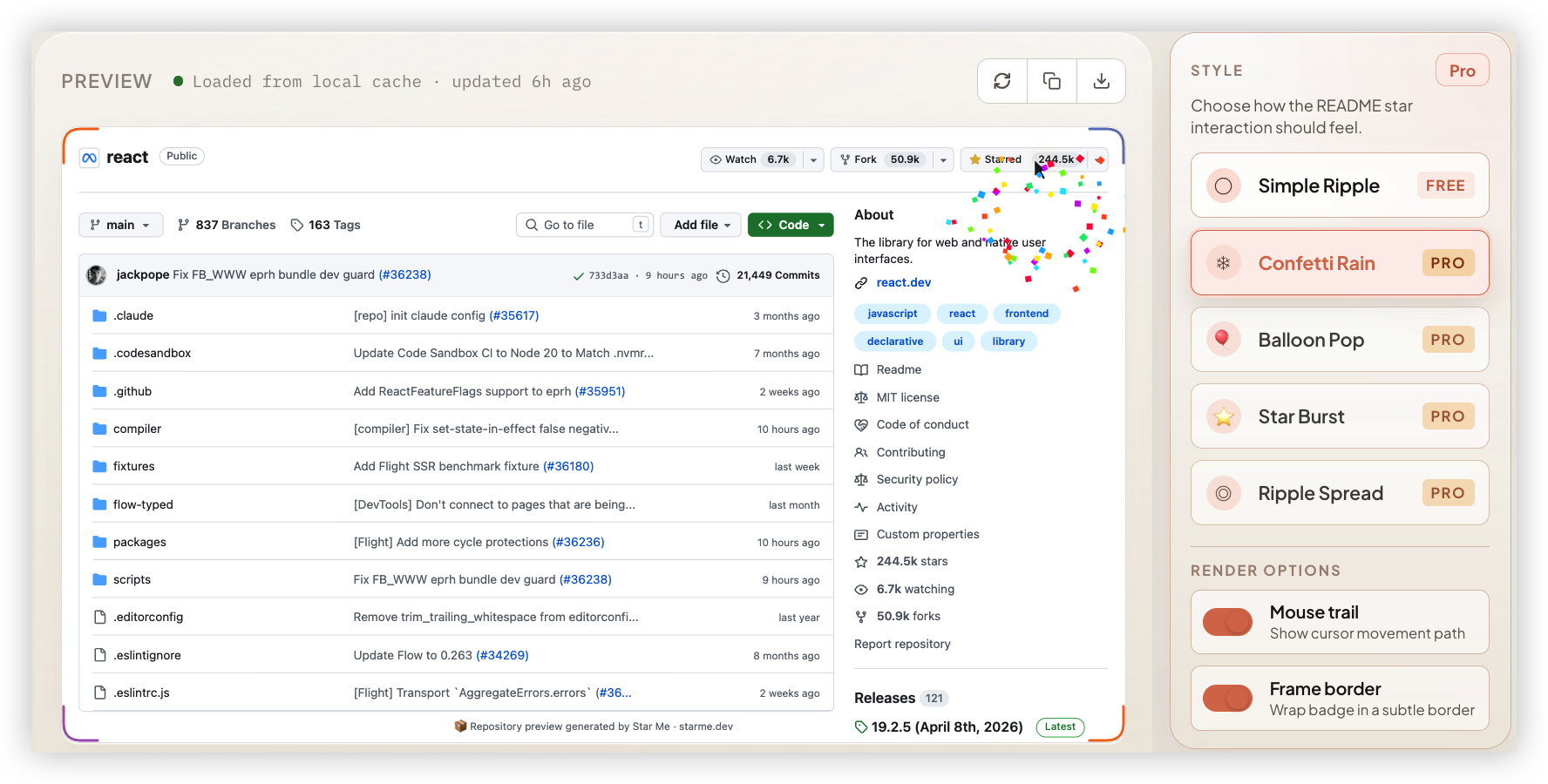
Task: Click the Balloon Pop balloon icon
Action: pyautogui.click(x=1224, y=340)
